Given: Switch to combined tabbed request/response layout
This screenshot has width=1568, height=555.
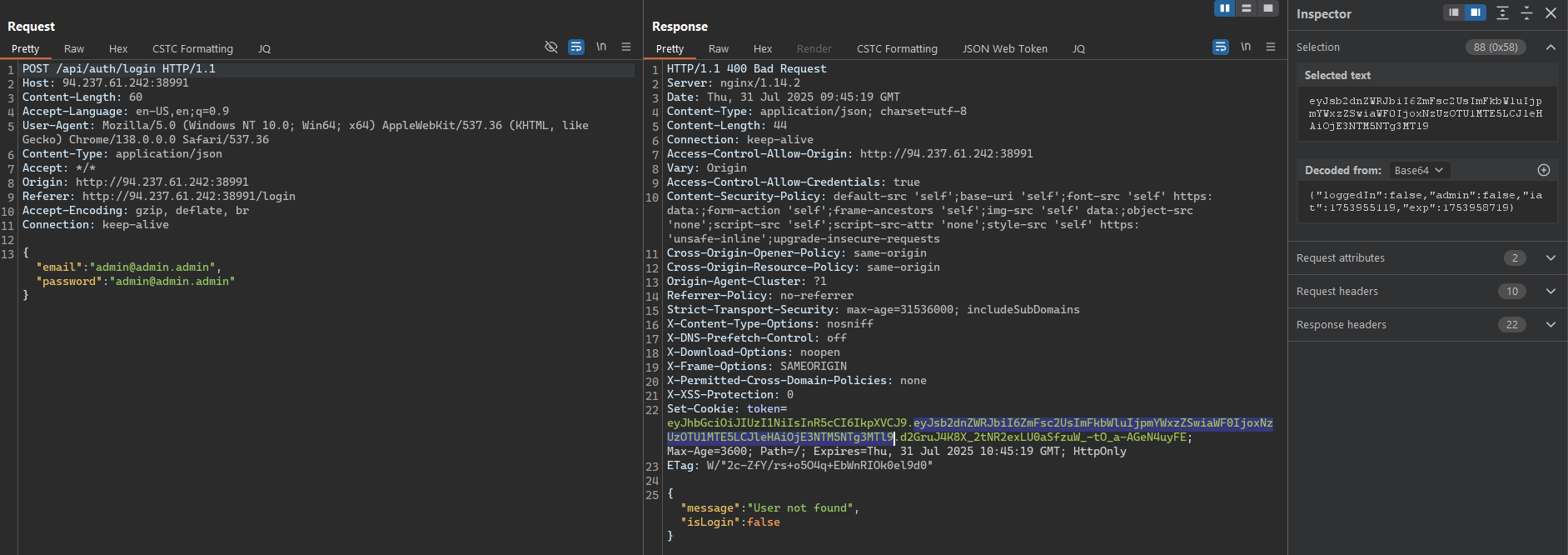Looking at the screenshot, I should [1267, 8].
